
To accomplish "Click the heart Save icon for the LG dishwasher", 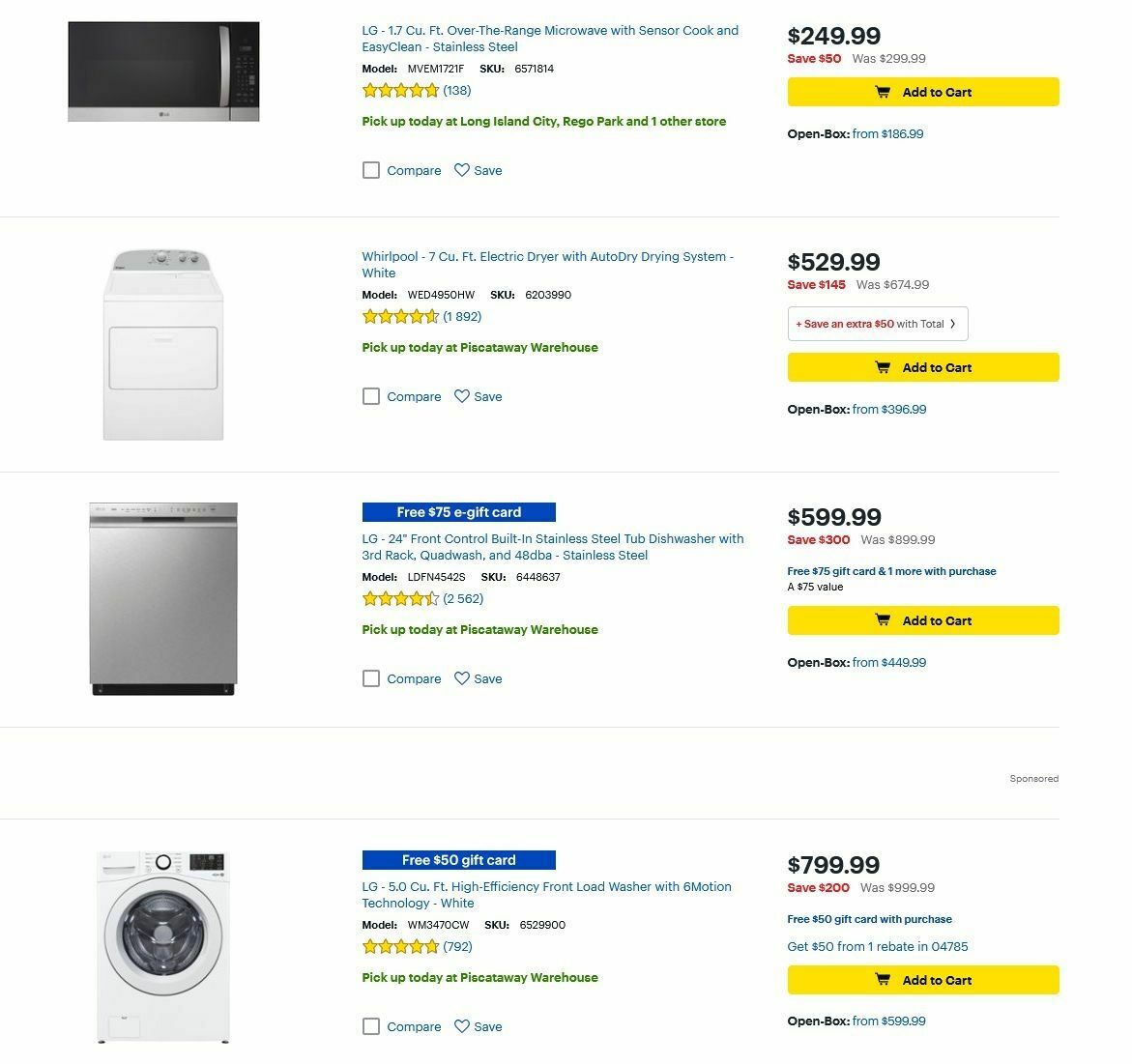I will click(x=462, y=678).
